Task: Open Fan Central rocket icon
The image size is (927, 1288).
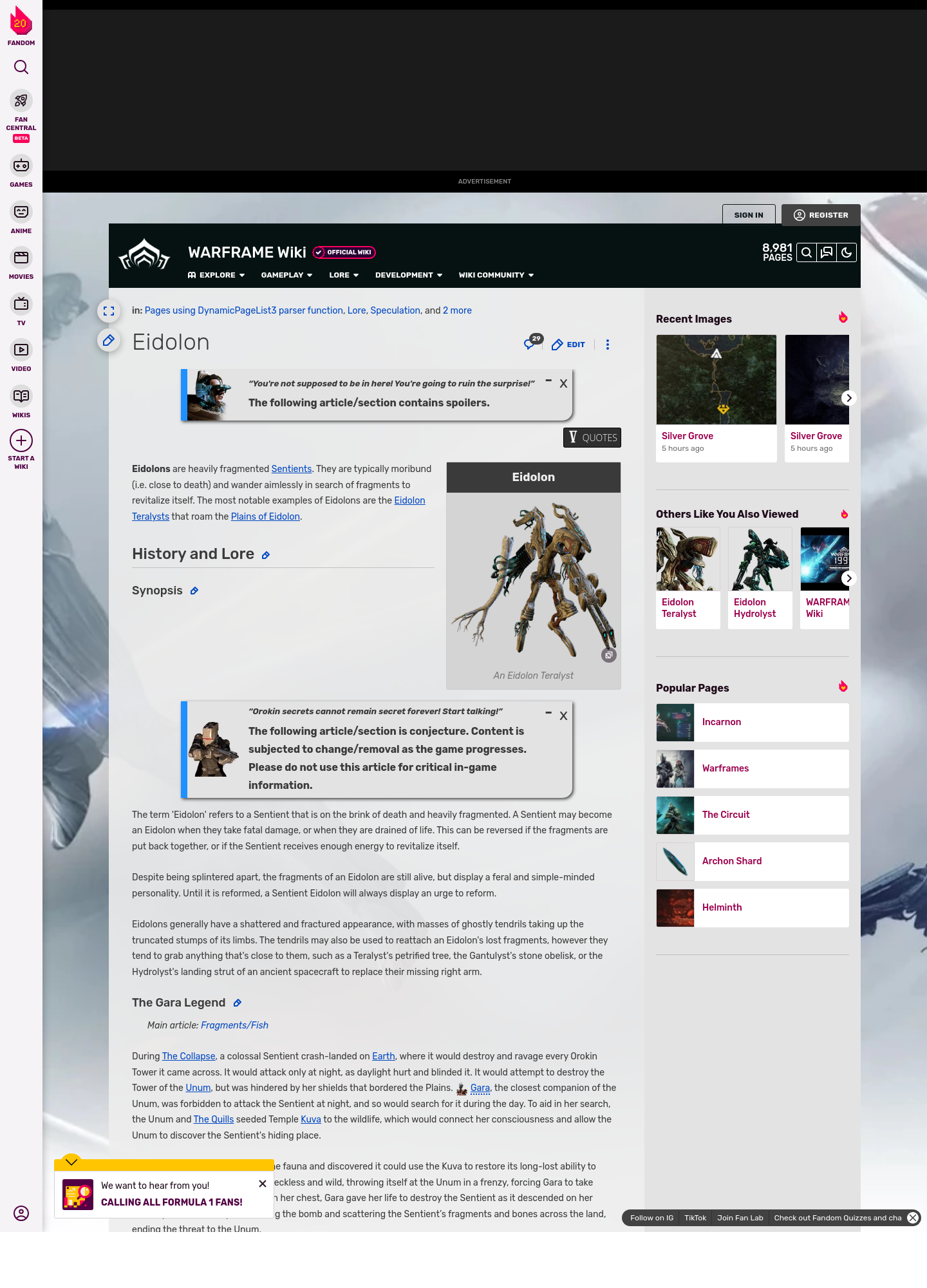Action: [21, 100]
